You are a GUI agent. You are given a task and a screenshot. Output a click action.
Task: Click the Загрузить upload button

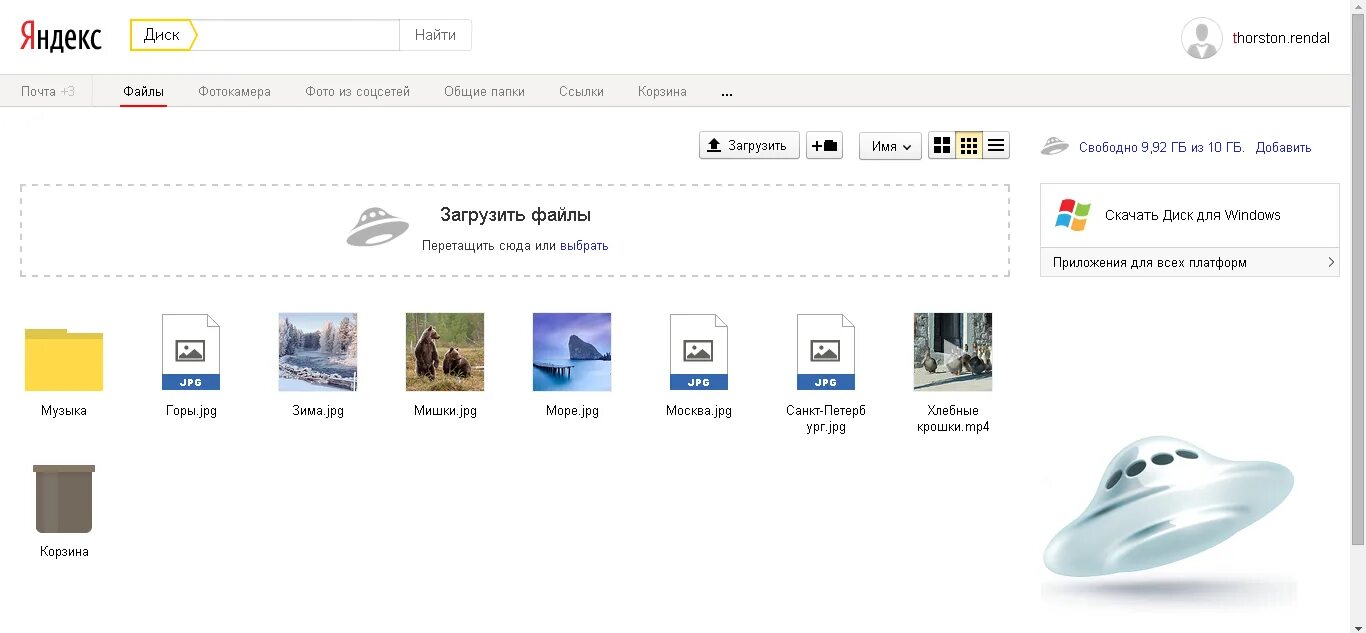[x=749, y=146]
